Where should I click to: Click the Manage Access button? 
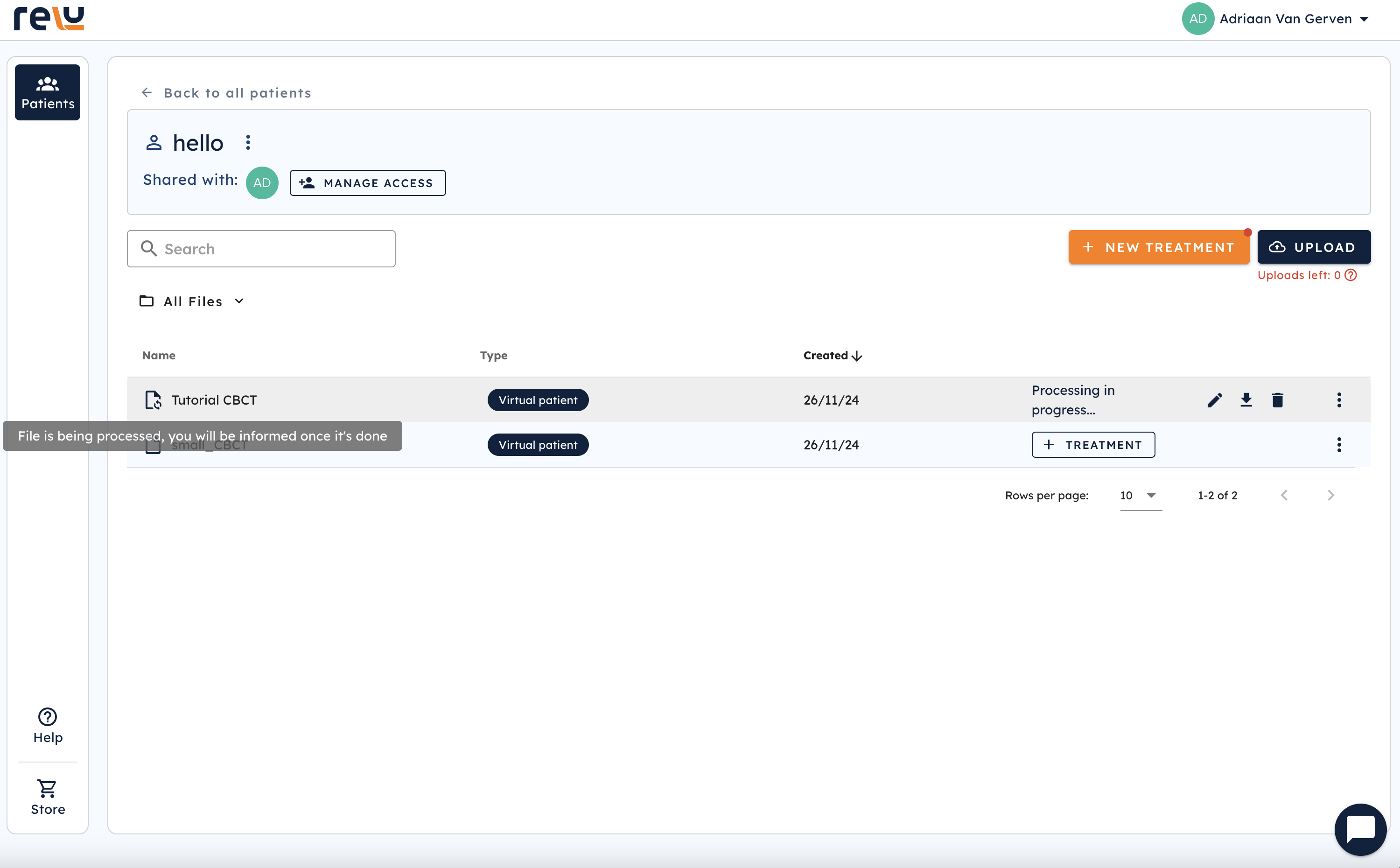point(367,182)
